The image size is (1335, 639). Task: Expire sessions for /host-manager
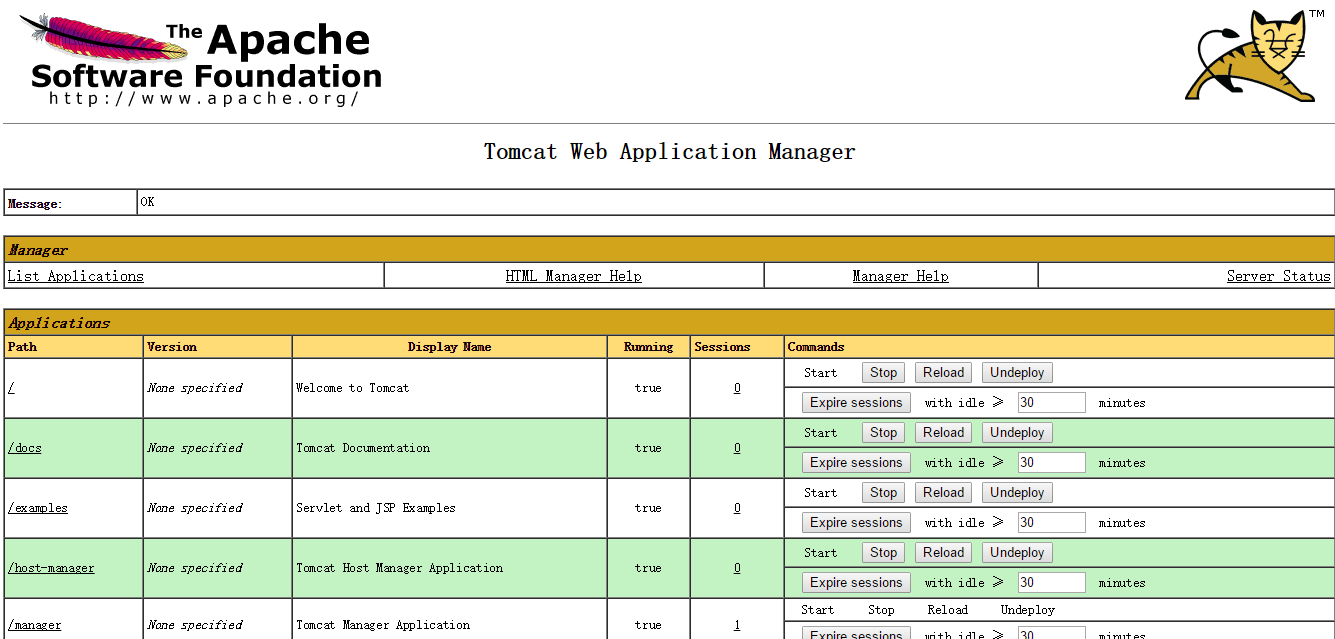[856, 583]
